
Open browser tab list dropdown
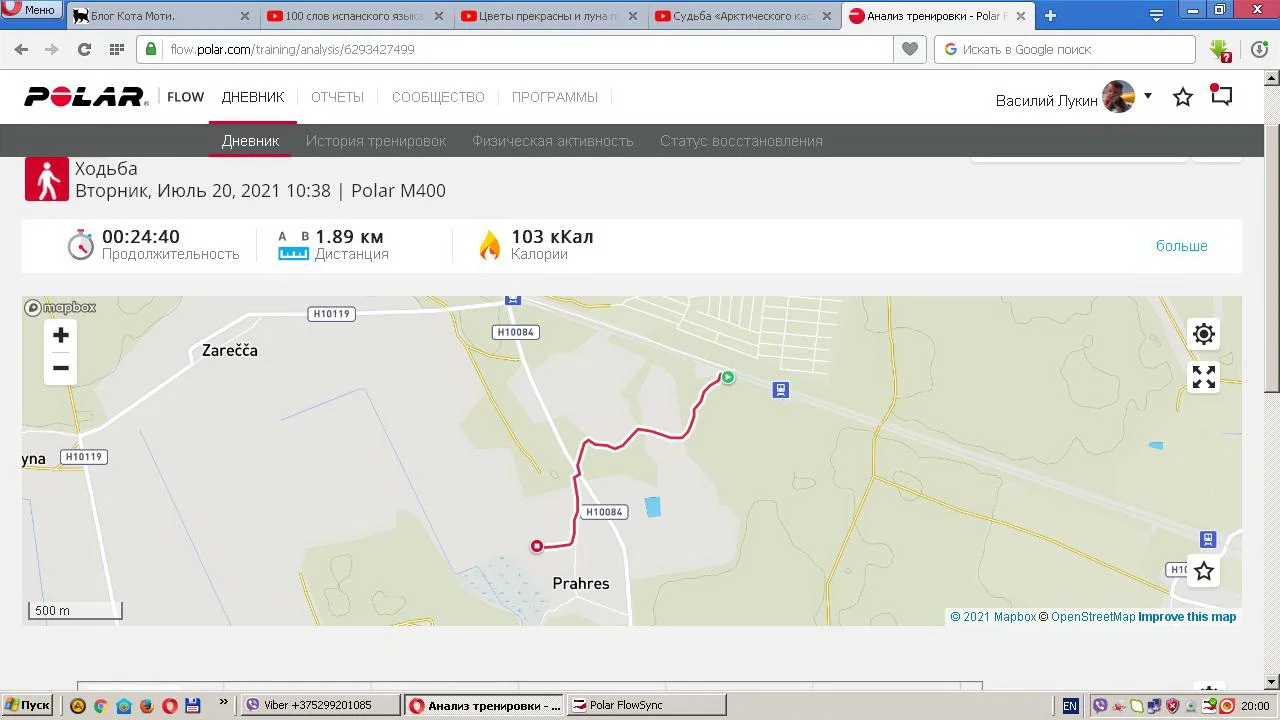pyautogui.click(x=1157, y=15)
